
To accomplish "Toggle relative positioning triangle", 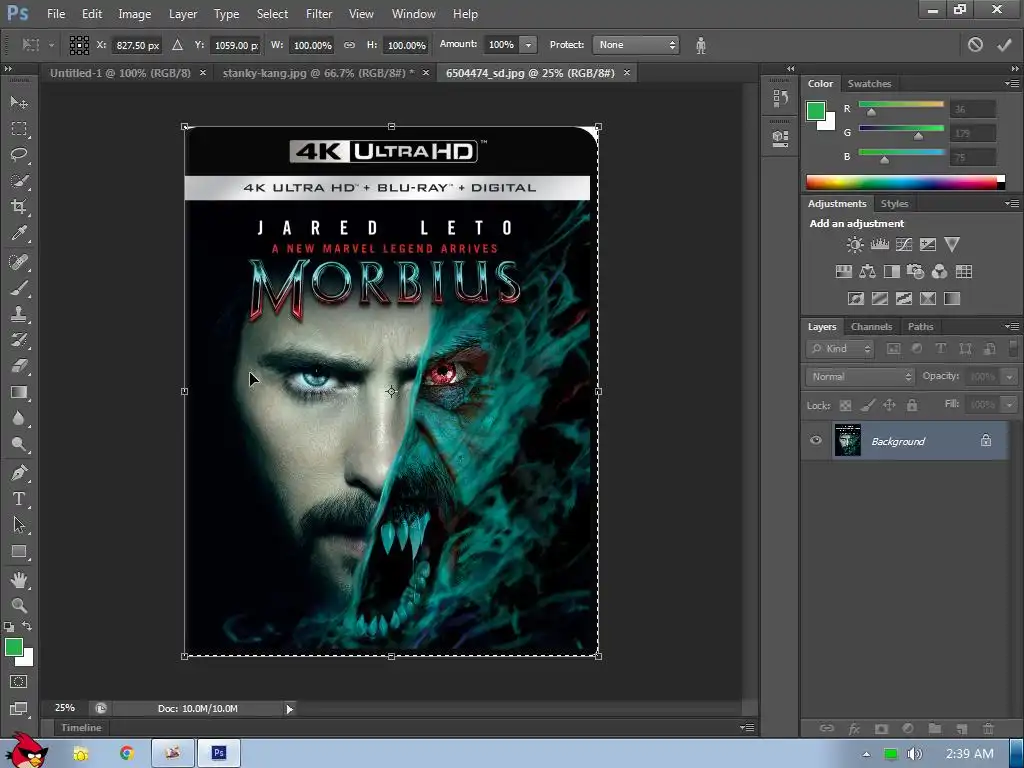I will pos(178,45).
